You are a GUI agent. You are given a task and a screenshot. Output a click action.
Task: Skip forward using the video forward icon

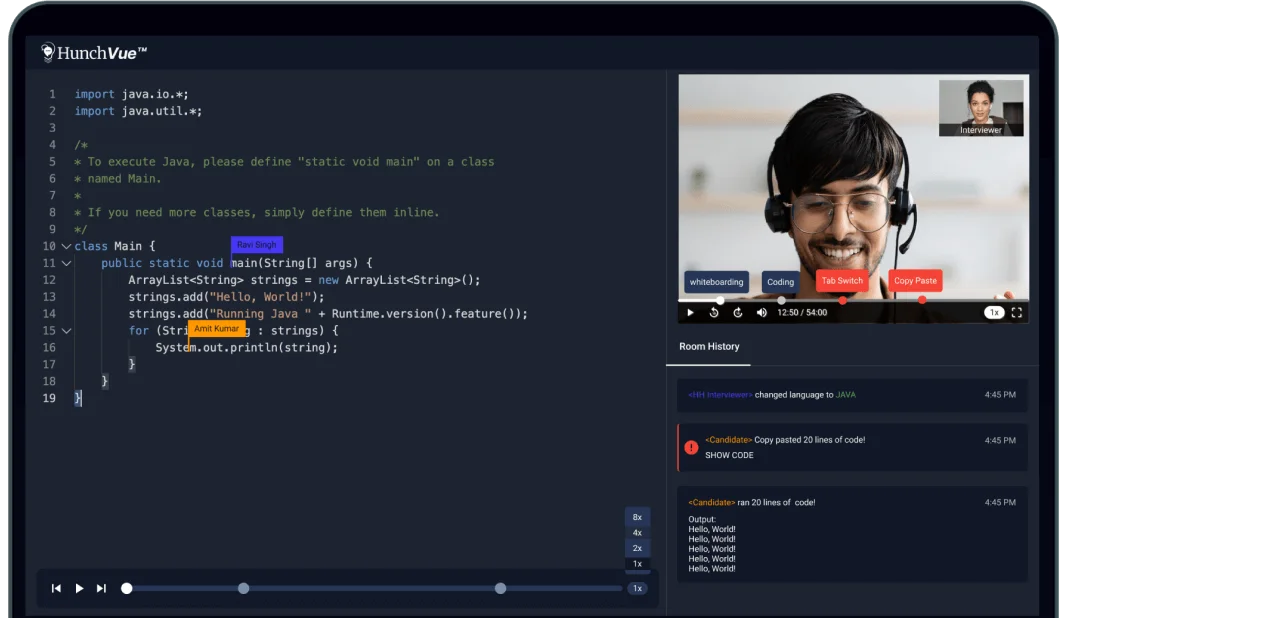738,313
